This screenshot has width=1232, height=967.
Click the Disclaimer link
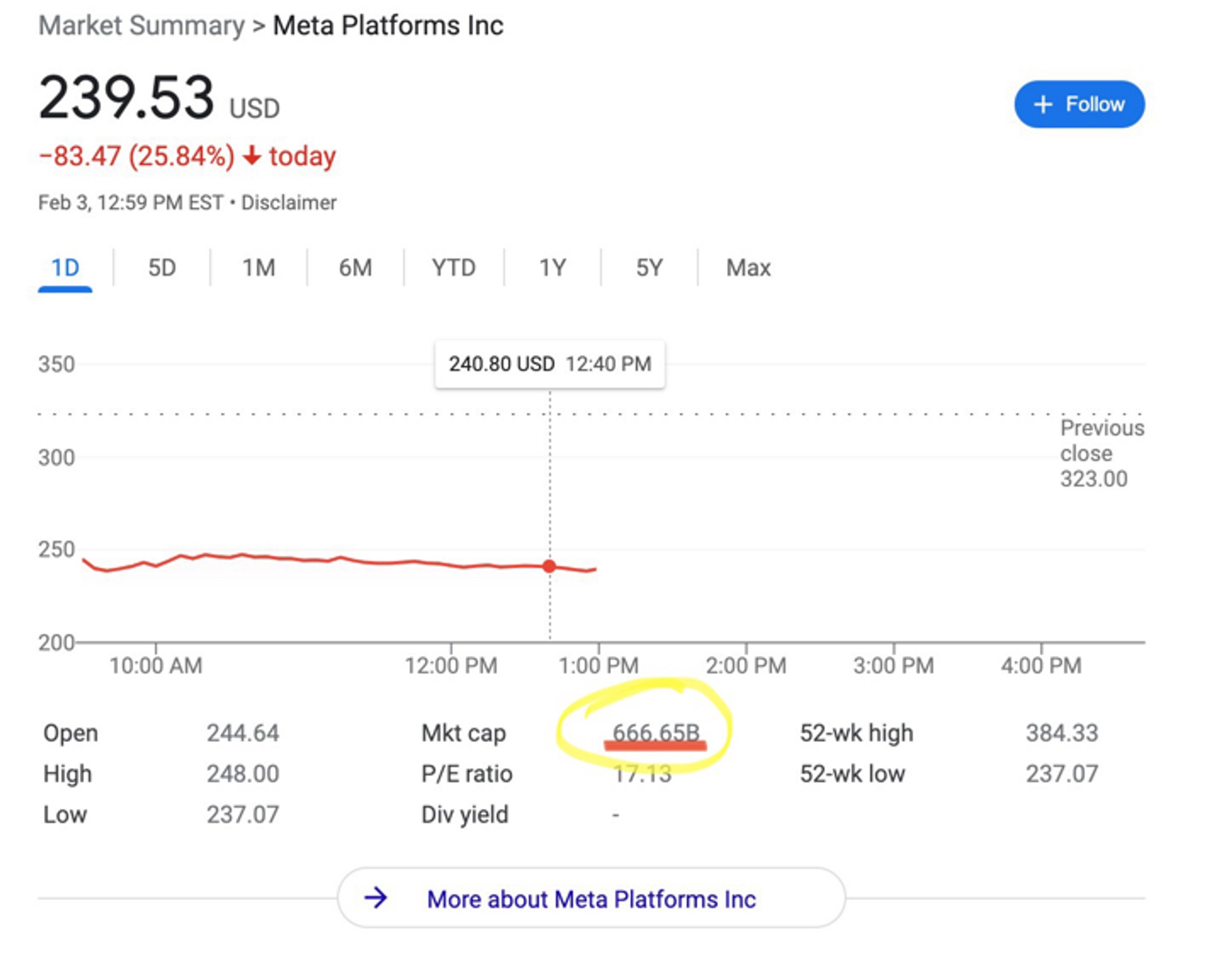[289, 203]
